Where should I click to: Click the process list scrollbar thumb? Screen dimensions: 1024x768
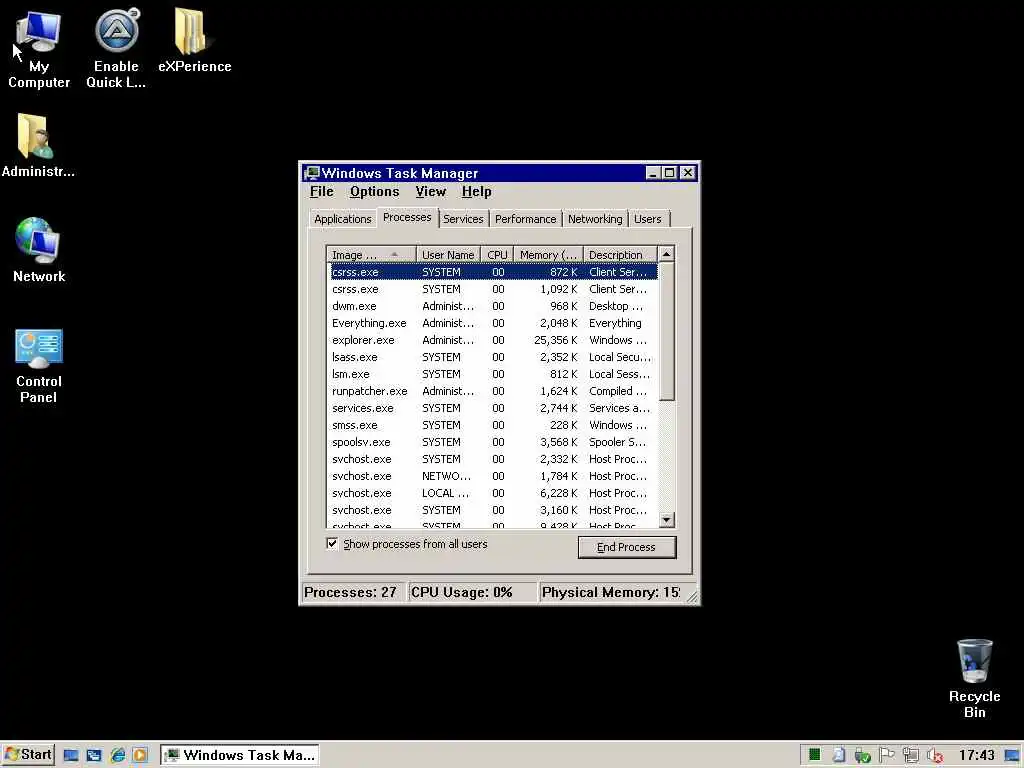[x=666, y=331]
